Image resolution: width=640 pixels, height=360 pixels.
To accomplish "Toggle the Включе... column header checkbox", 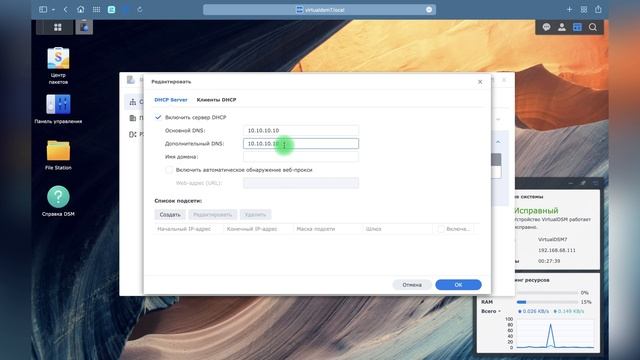I will coord(441,229).
